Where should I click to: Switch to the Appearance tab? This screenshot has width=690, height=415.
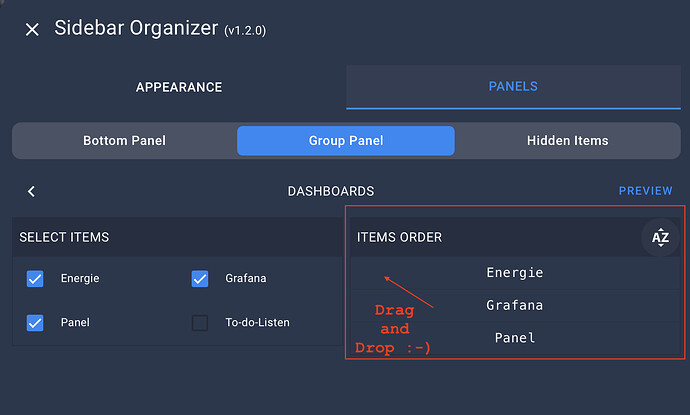tap(179, 87)
